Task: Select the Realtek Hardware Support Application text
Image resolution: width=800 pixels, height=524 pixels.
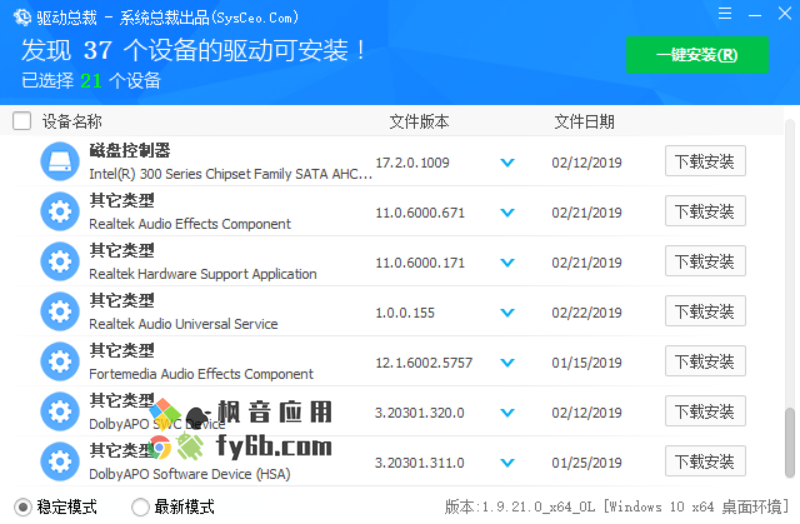Action: coord(203,274)
